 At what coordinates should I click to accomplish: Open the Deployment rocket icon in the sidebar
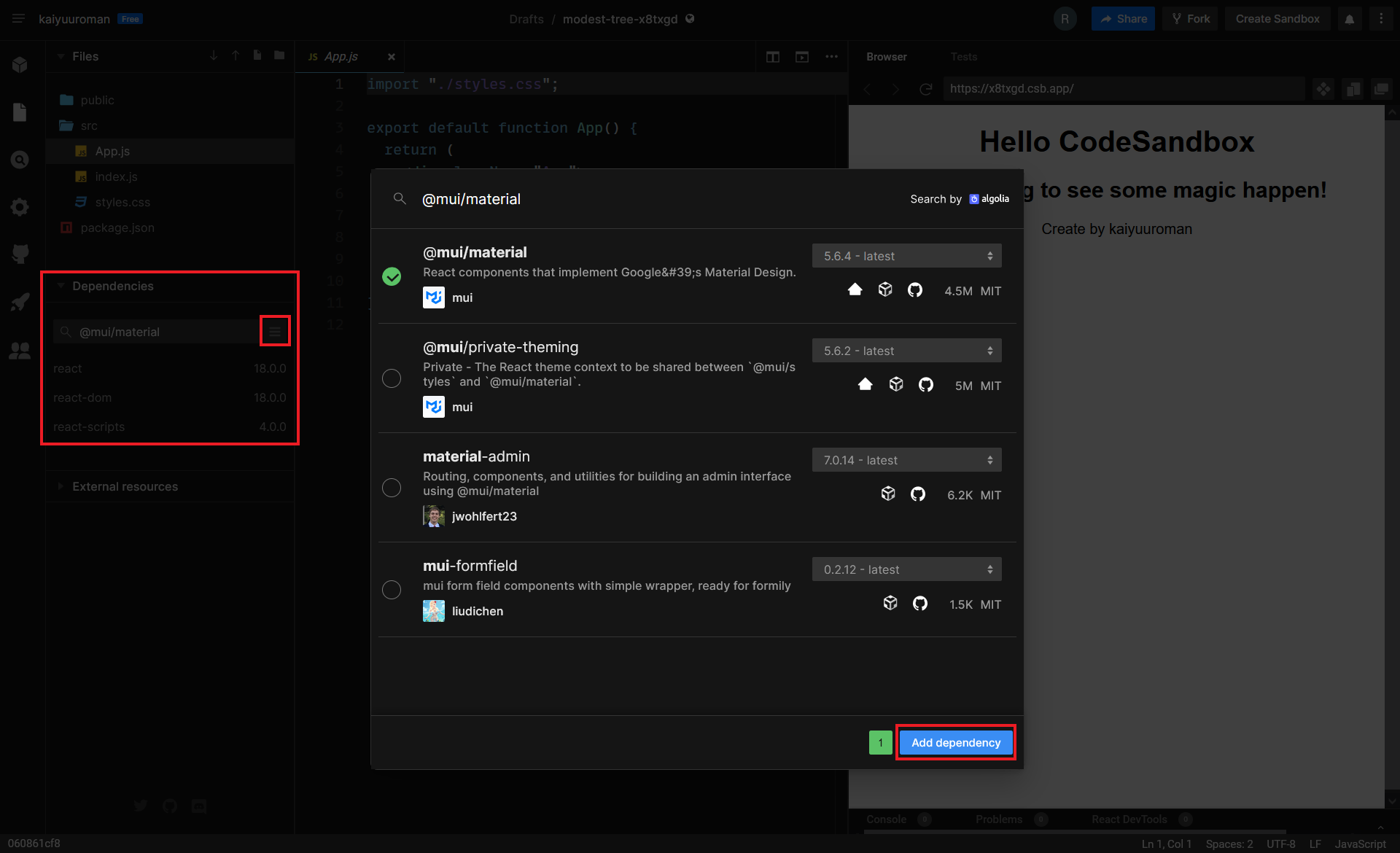(x=20, y=302)
